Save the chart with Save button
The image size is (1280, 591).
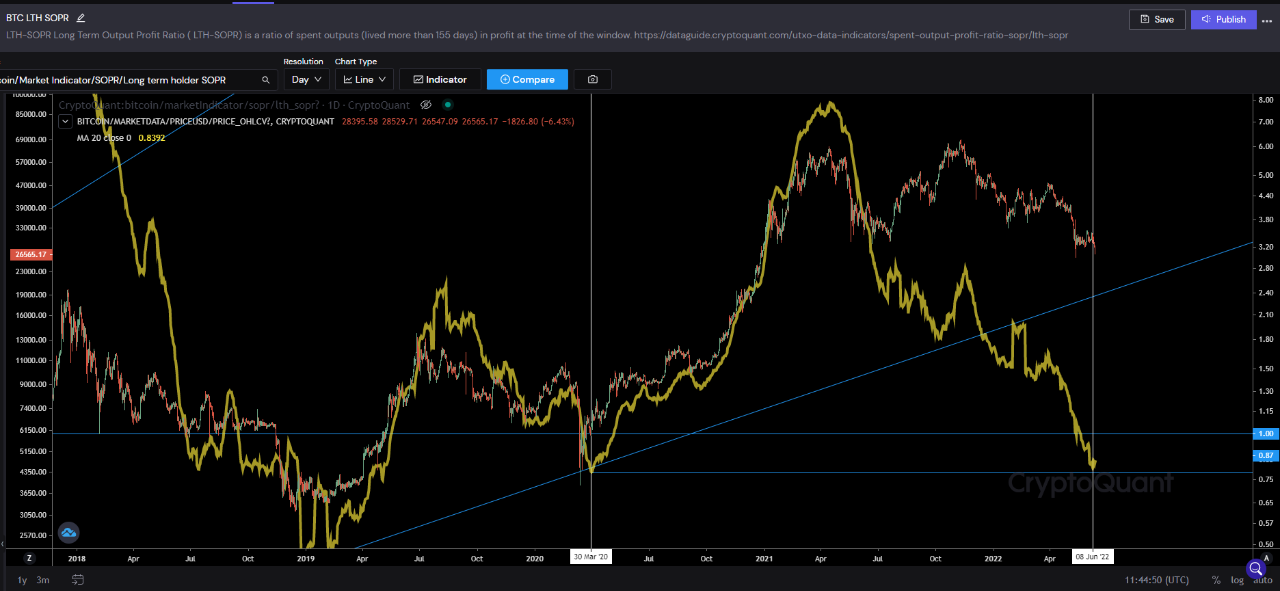[x=1157, y=19]
